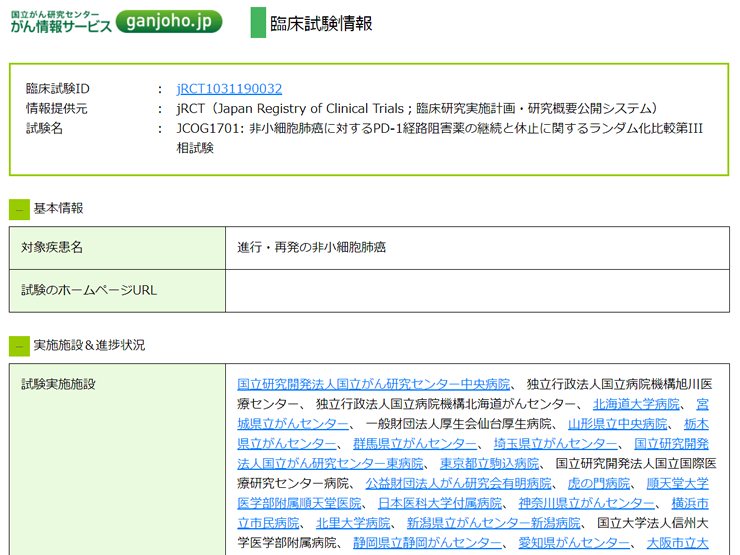
Task: Collapse the 実施施設＆進捗状況 section
Action: pyautogui.click(x=19, y=346)
